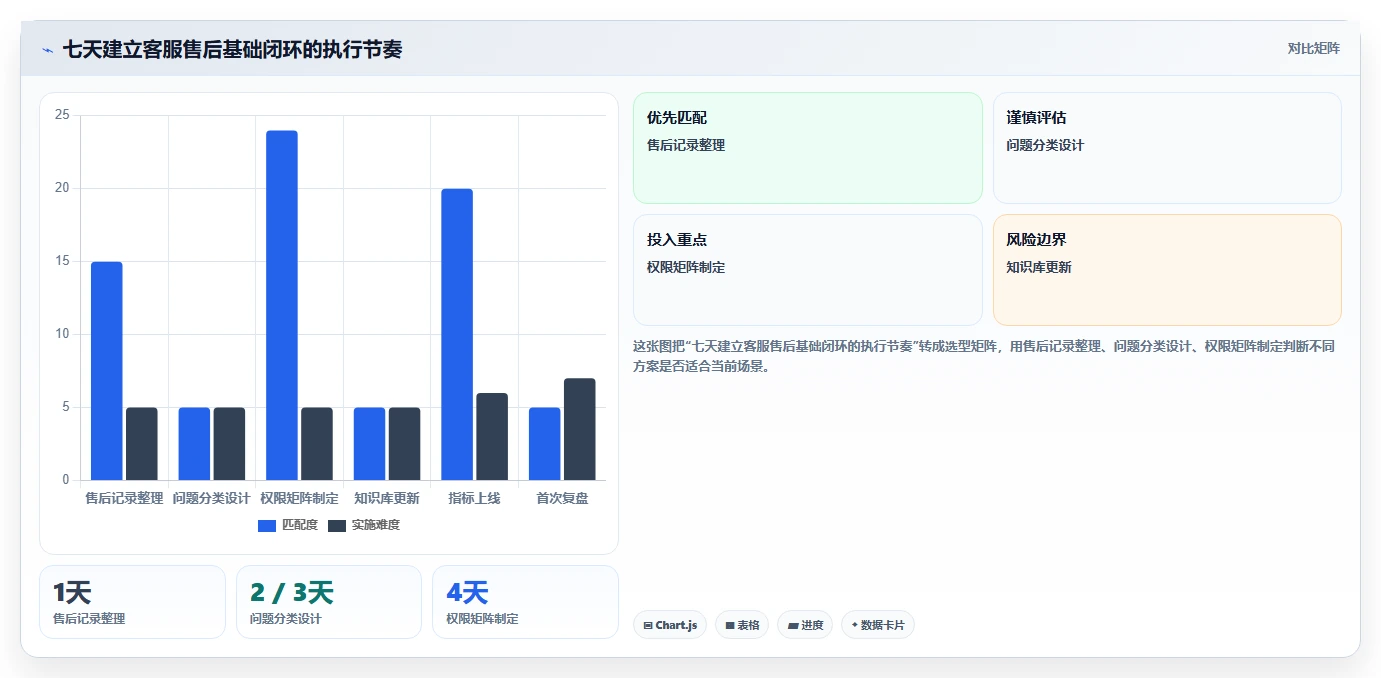The width and height of the screenshot is (1381, 678).
Task: Open the 优先匹配 green matrix card
Action: (808, 148)
